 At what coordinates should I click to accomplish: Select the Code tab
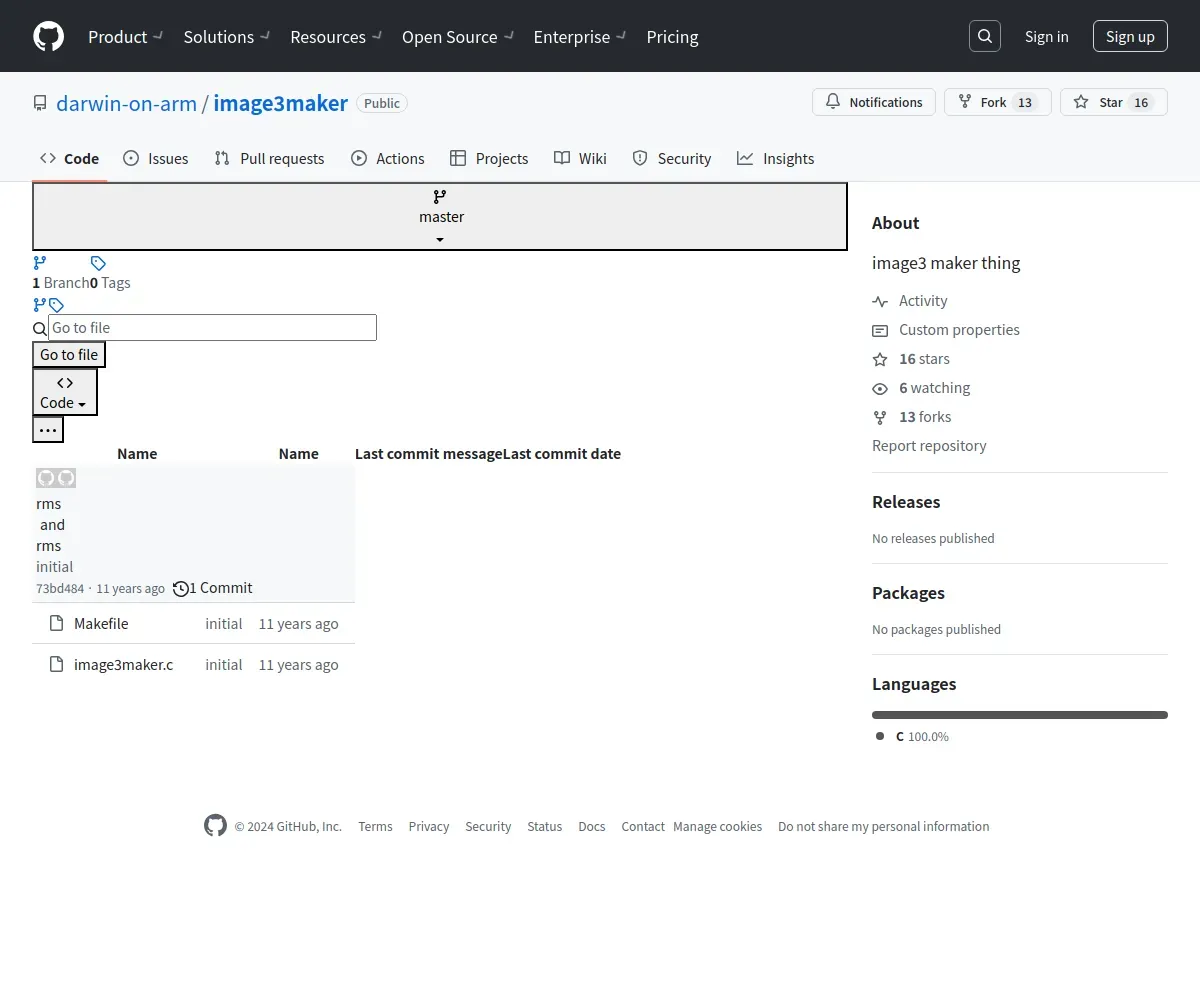[70, 158]
